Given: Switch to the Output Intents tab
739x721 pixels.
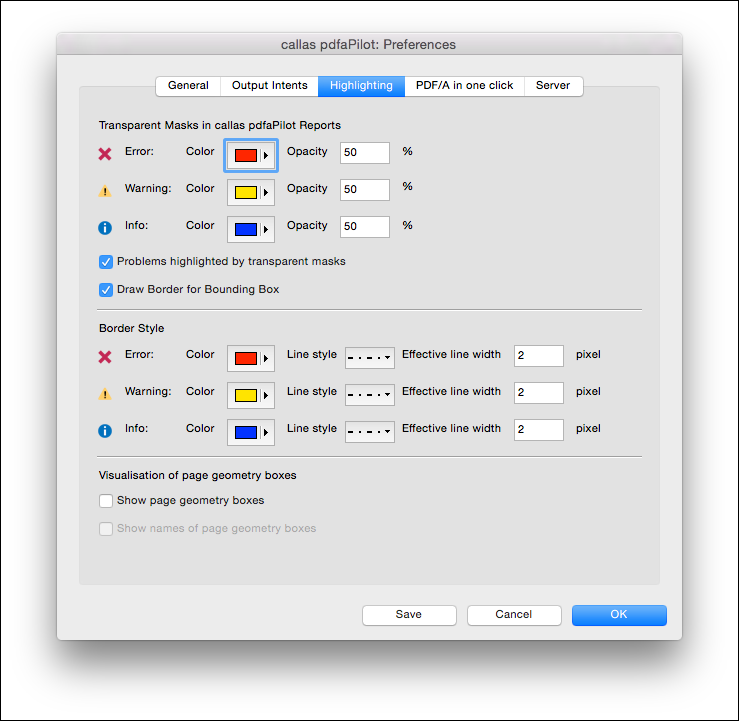Looking at the screenshot, I should 269,86.
